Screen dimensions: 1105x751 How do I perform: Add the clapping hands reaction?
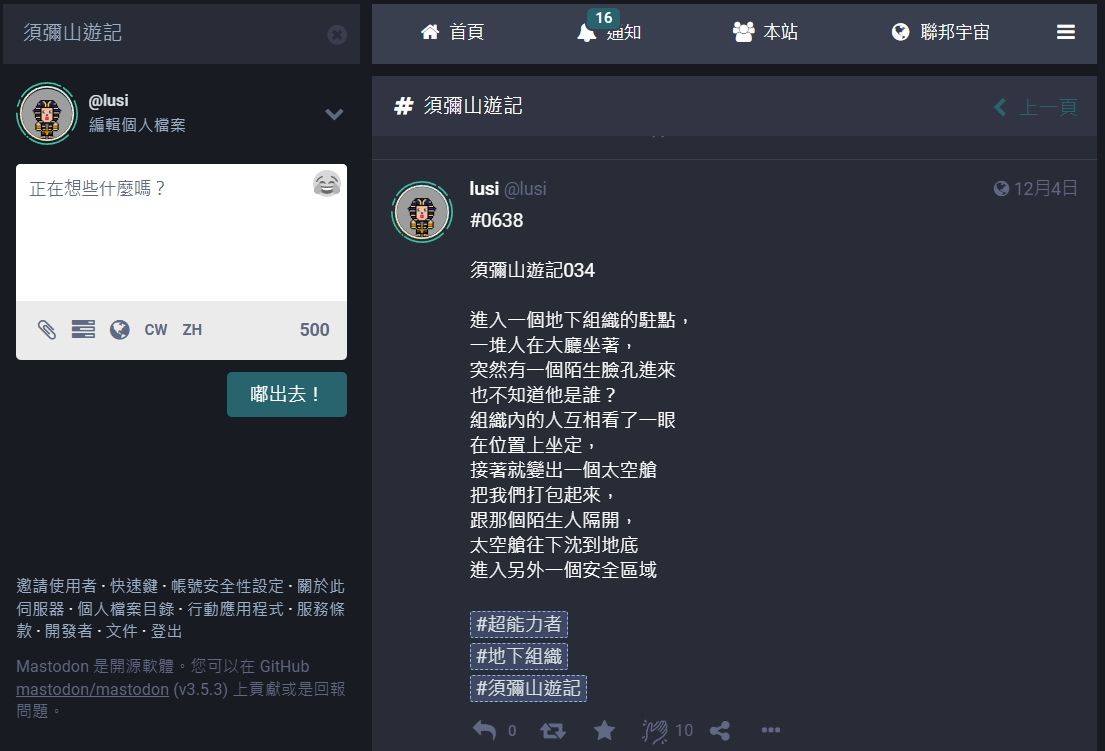click(x=655, y=731)
